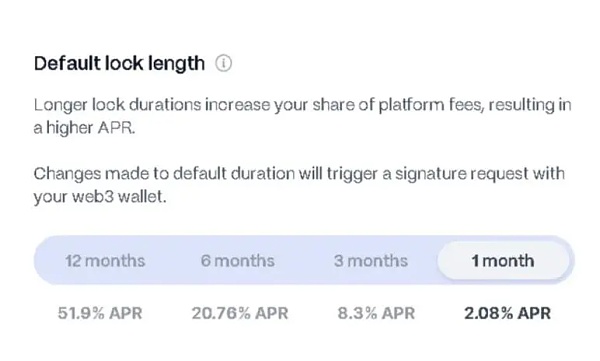Click the words 'web3 wallet'

[119, 197]
